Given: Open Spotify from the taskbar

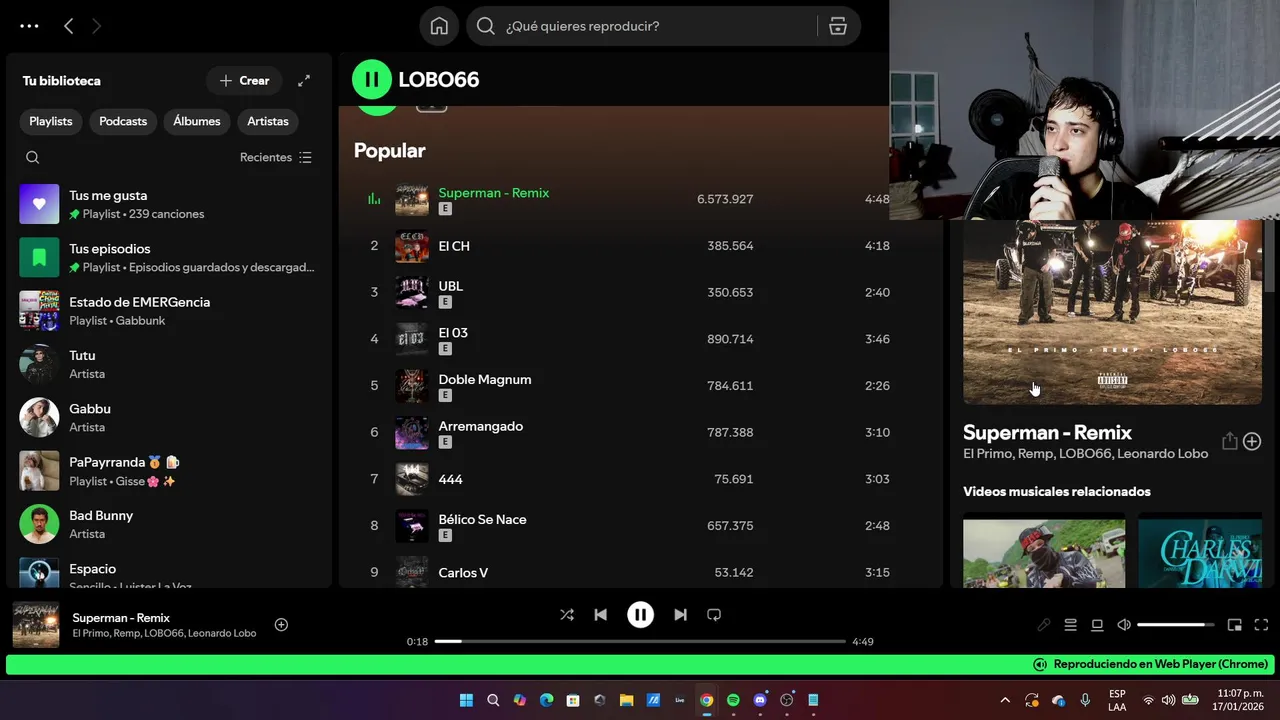Looking at the screenshot, I should 733,700.
